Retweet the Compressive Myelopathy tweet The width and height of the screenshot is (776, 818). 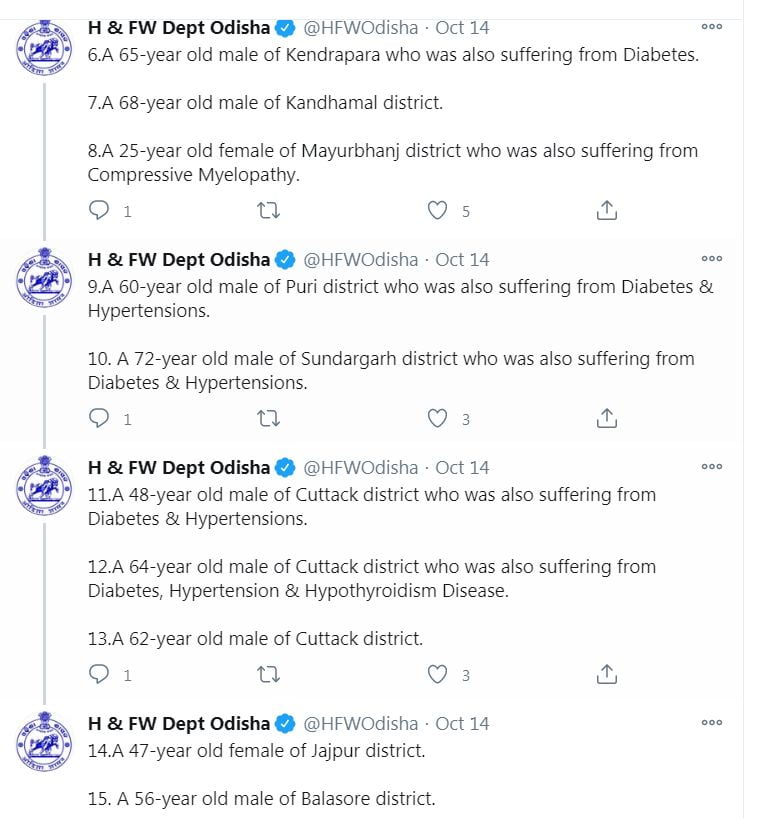point(268,211)
